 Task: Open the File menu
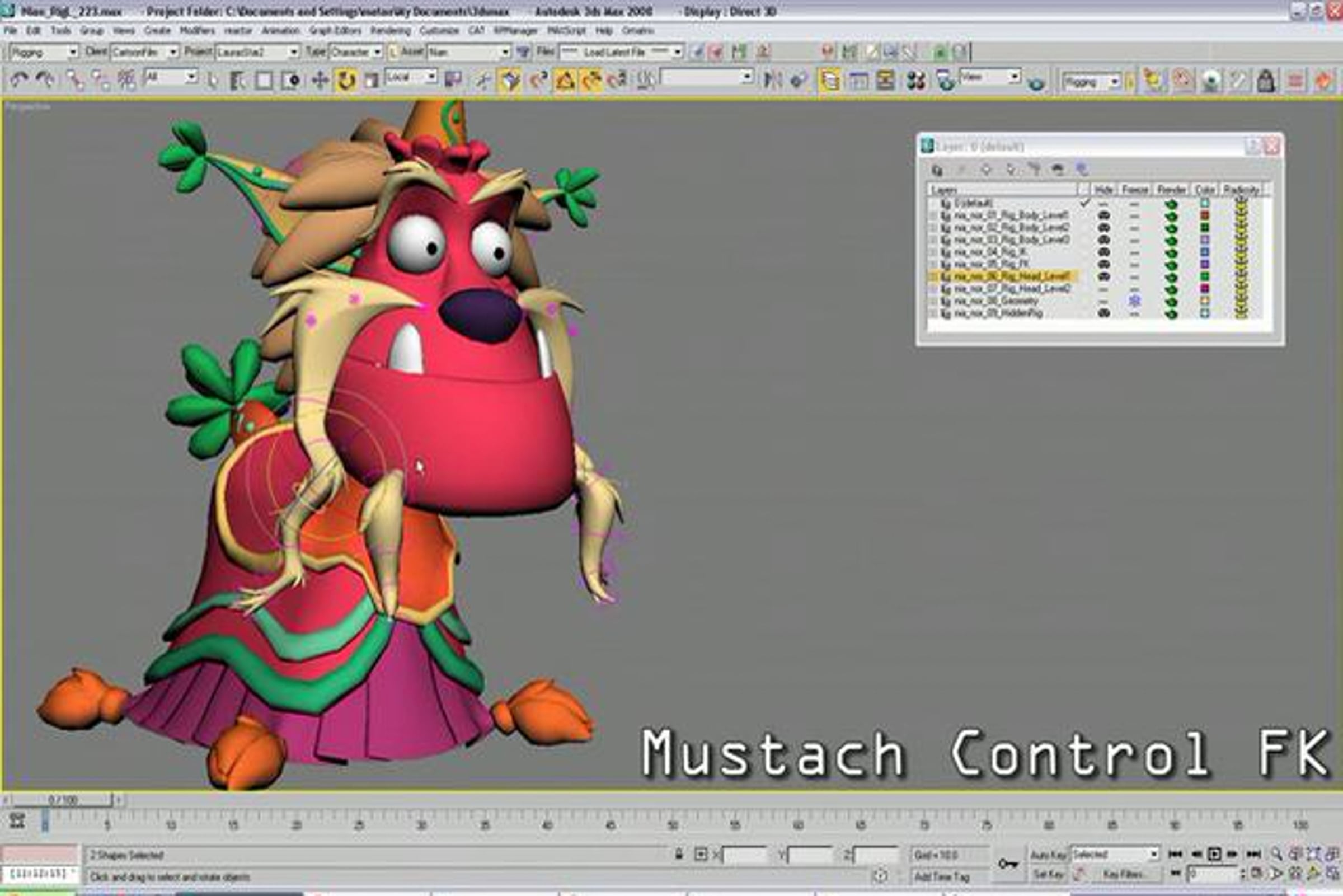[10, 30]
